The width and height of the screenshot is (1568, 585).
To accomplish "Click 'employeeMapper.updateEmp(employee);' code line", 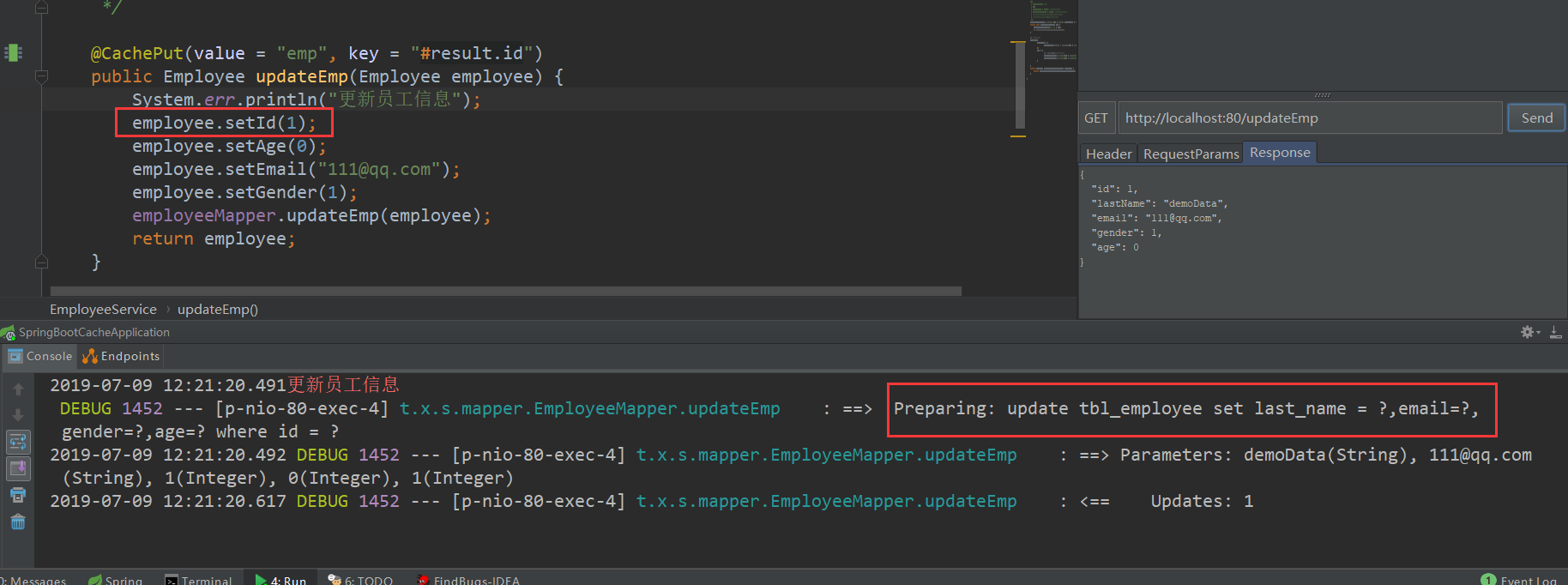I will 311,215.
